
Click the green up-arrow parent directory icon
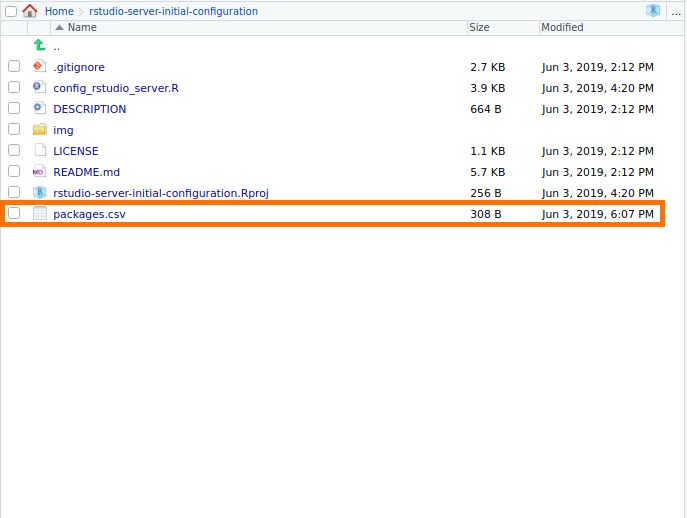pos(39,45)
